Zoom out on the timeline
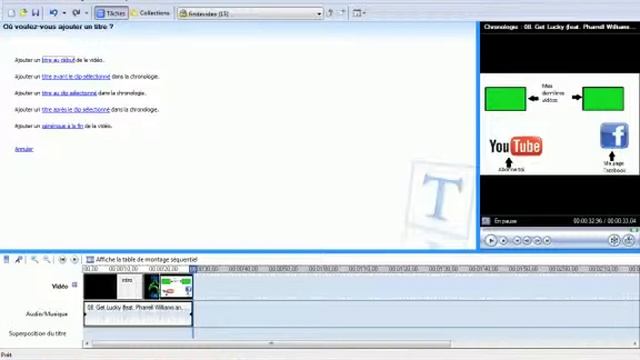Screen dimensions: 640x360 tap(47, 260)
